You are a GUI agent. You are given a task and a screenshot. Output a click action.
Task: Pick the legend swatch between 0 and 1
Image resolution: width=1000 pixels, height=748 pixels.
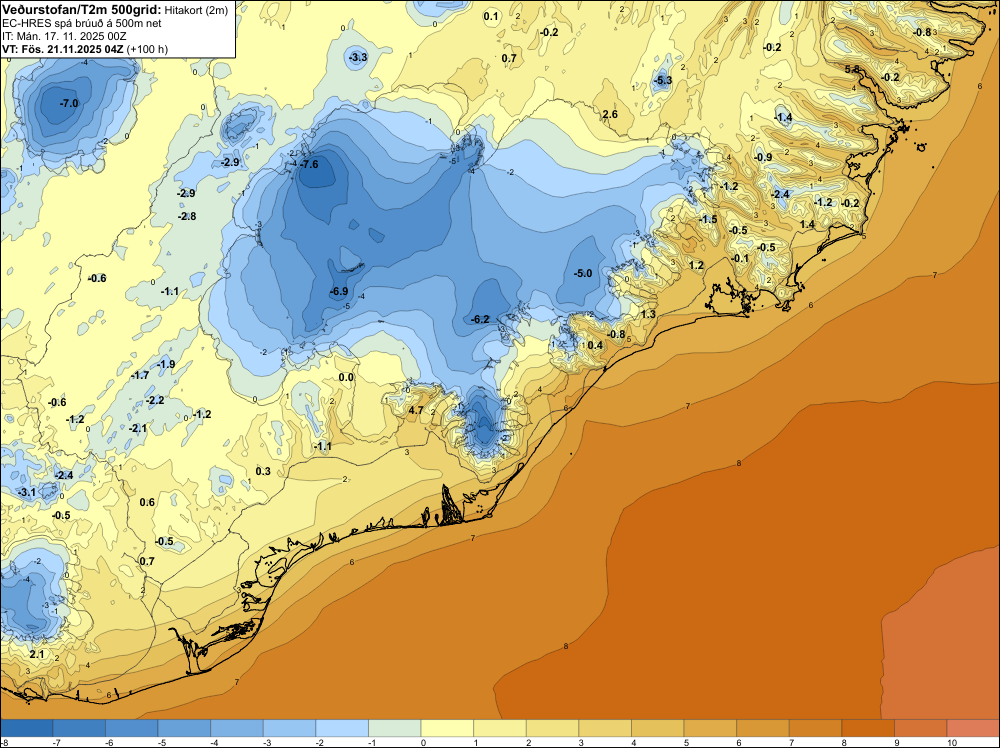(447, 728)
